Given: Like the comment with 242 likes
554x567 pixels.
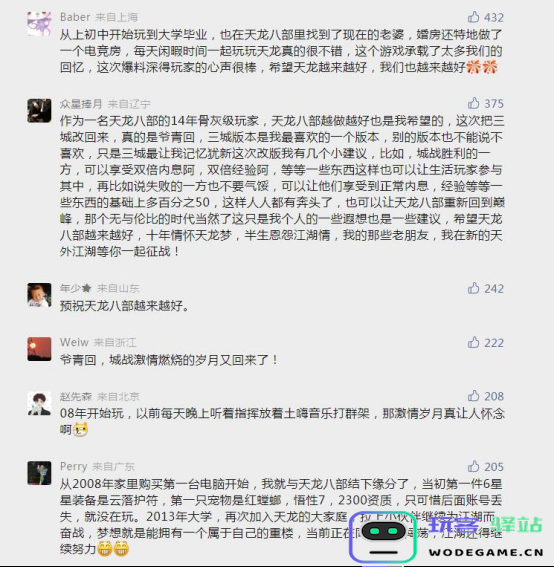Looking at the screenshot, I should tap(473, 288).
